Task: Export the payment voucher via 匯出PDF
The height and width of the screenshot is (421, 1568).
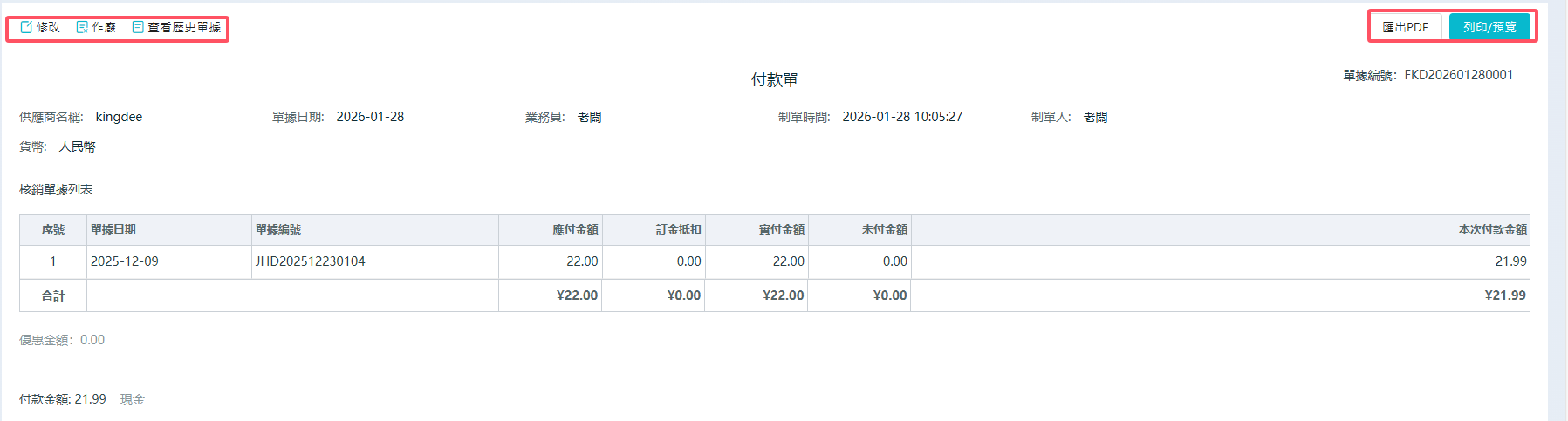Action: [x=1405, y=27]
